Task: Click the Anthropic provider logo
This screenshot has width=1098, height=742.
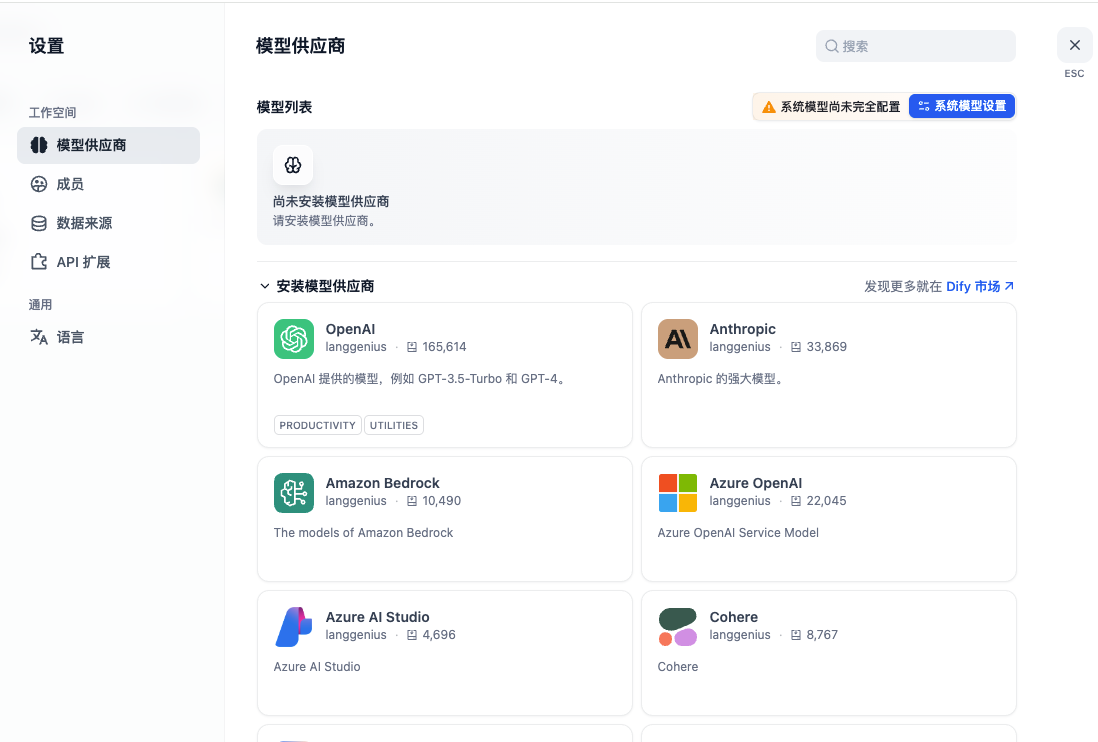Action: click(678, 339)
